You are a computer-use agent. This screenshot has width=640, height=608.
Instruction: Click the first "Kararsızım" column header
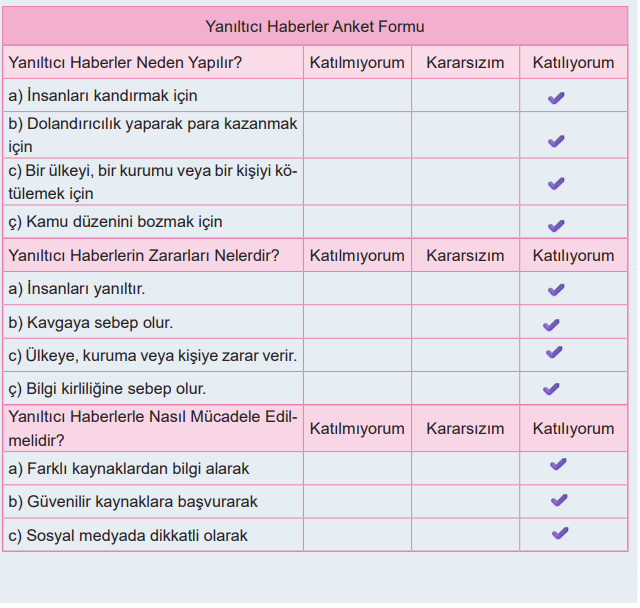(x=465, y=62)
